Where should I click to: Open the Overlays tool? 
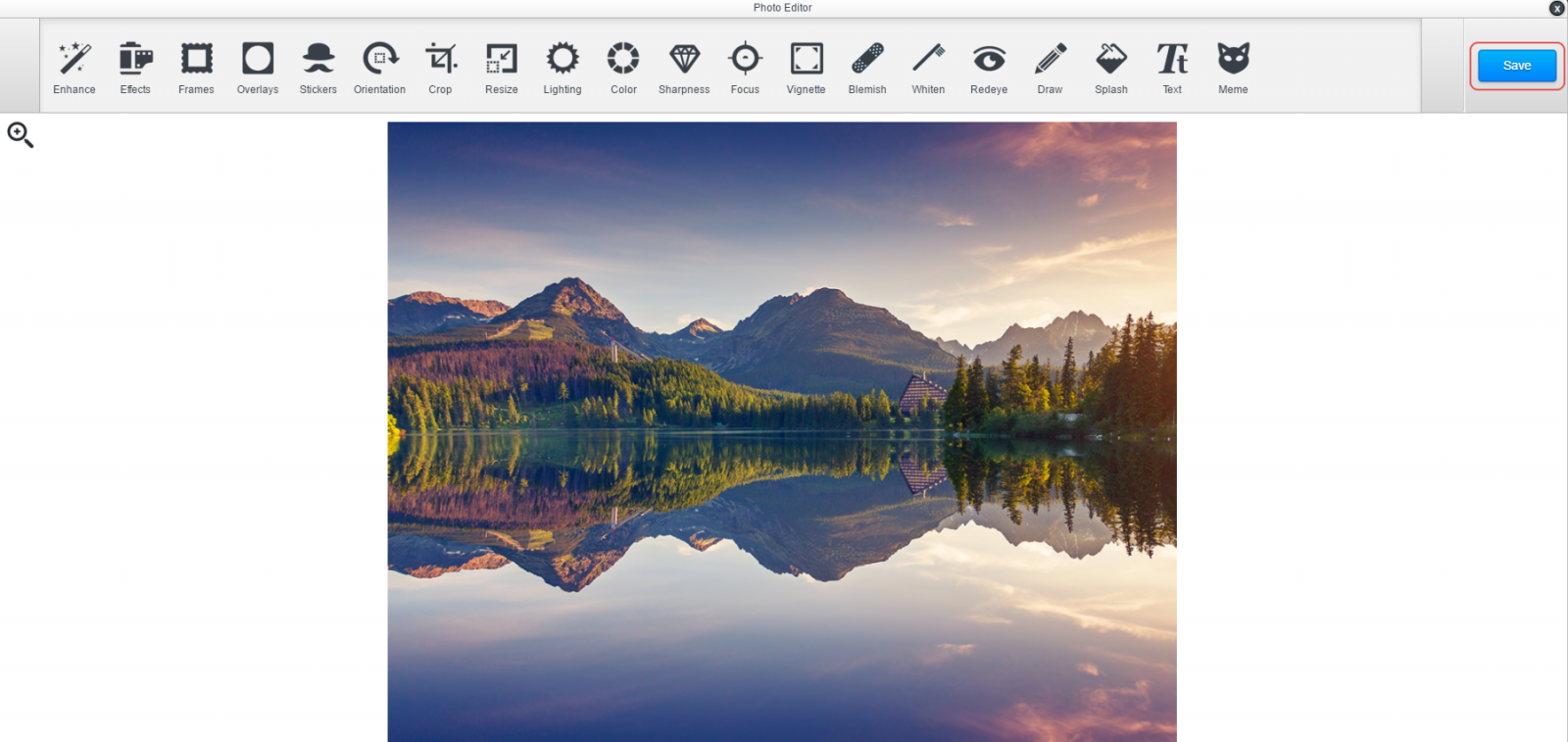pos(258,67)
